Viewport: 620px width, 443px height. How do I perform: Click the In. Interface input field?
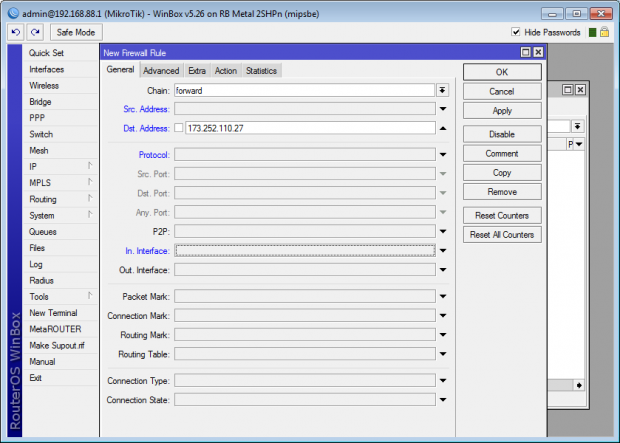305,250
